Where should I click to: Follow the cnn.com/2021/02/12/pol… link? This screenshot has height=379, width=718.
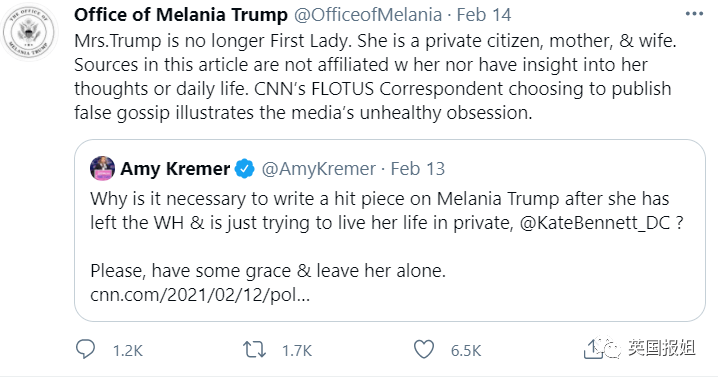click(200, 295)
